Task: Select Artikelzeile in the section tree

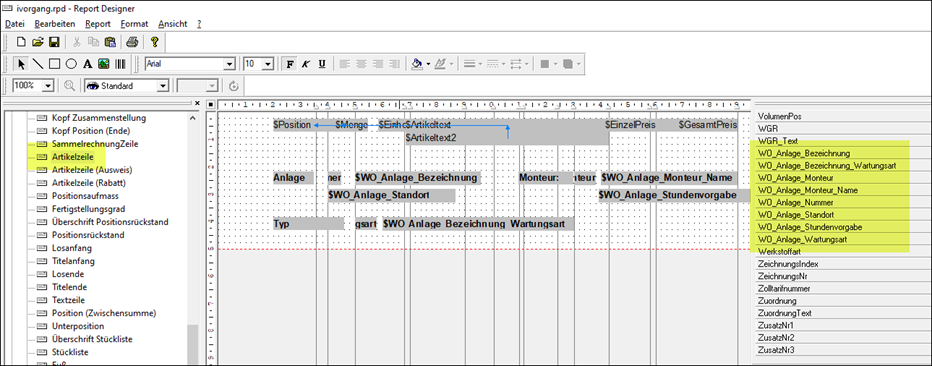Action: pyautogui.click(x=73, y=157)
